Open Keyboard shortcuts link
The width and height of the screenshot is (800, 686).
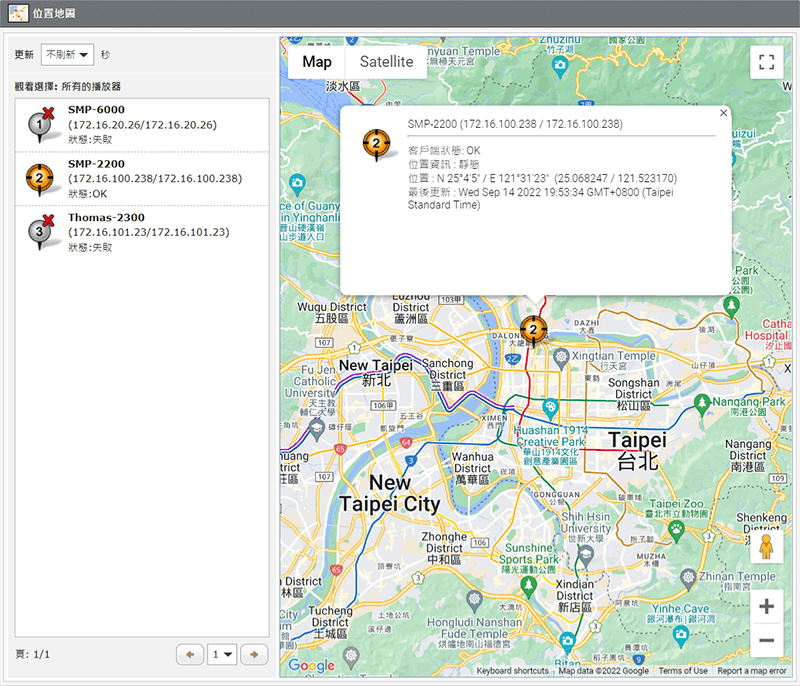512,671
